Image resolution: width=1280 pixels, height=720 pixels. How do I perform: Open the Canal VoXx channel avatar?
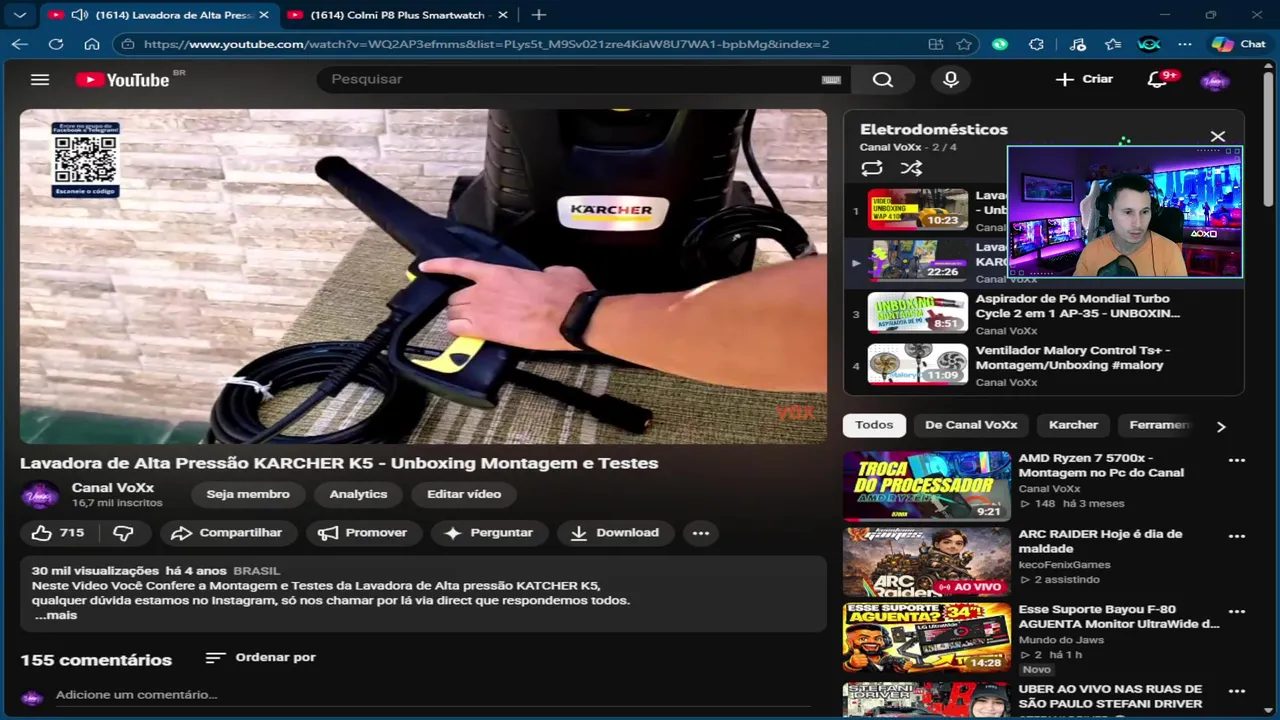pyautogui.click(x=40, y=495)
